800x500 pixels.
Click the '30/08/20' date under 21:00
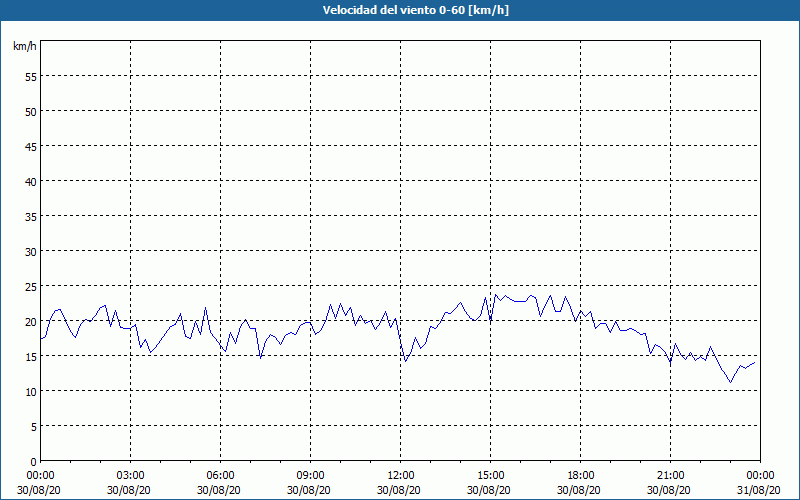tap(669, 490)
